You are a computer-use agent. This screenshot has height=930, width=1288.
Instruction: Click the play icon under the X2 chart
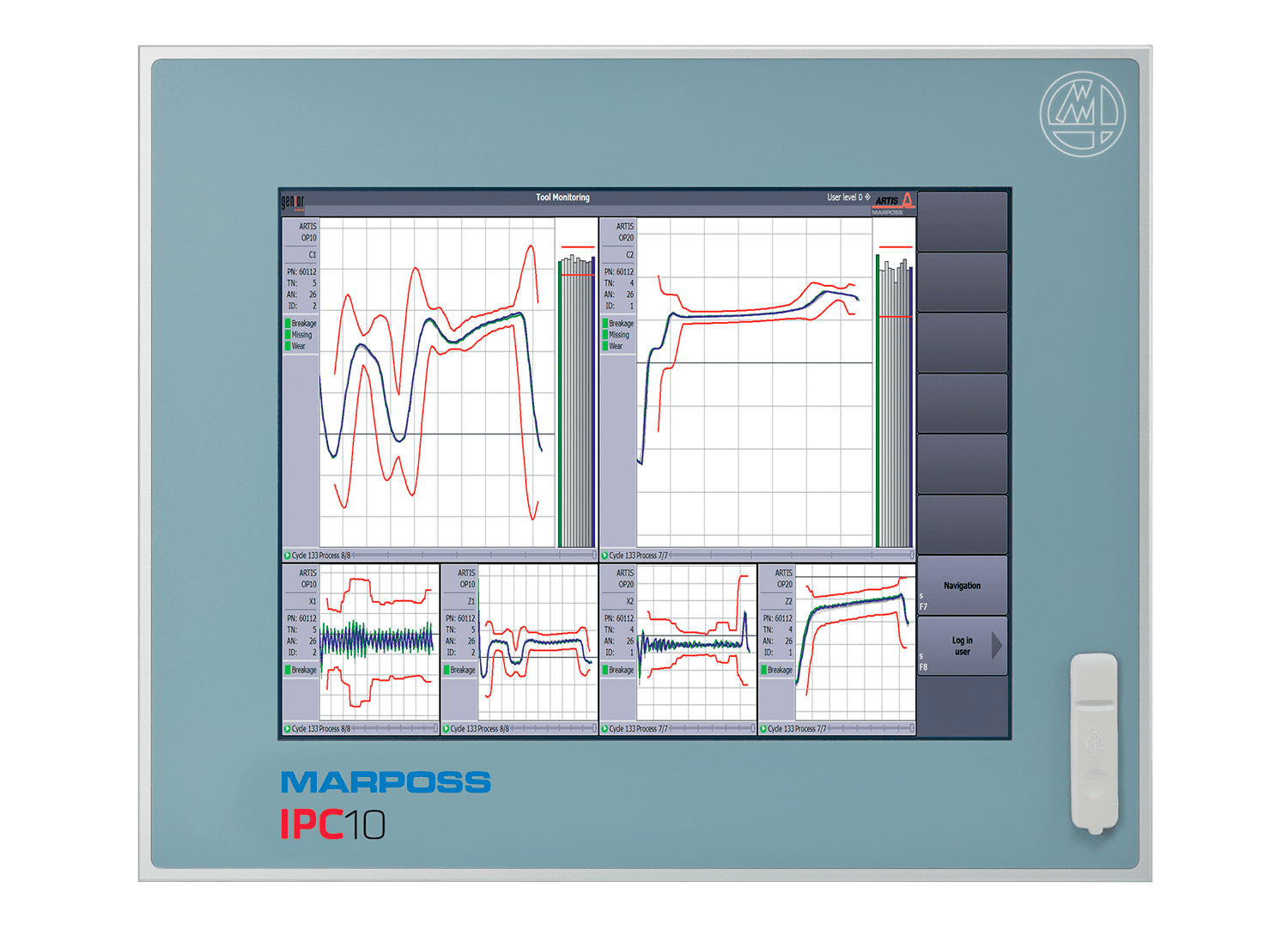click(x=605, y=728)
